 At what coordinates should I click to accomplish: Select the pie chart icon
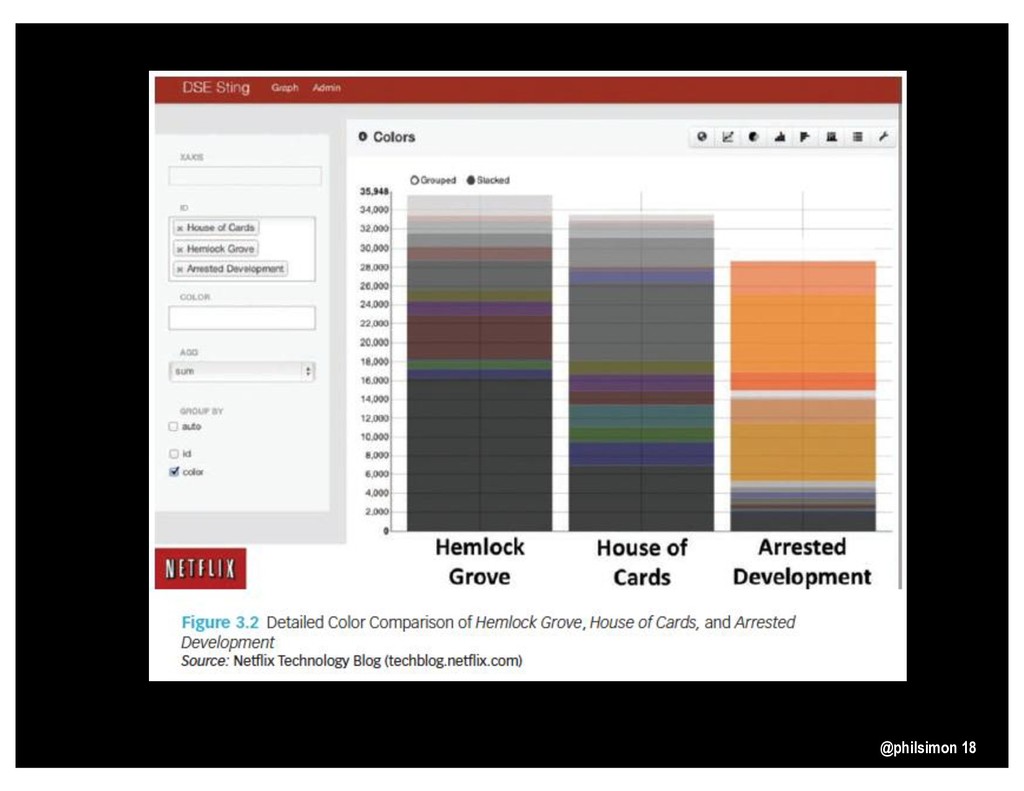point(754,137)
